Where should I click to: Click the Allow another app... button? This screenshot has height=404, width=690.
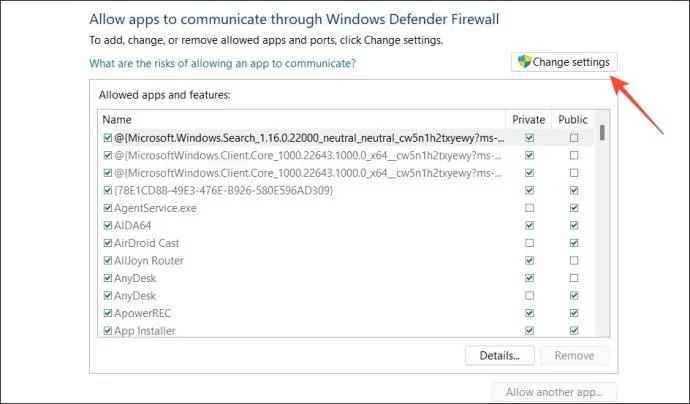(x=554, y=392)
